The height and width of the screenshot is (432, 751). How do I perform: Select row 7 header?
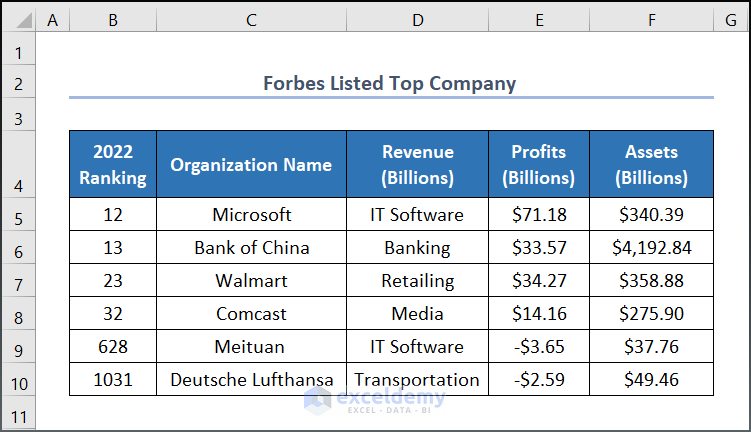click(18, 281)
